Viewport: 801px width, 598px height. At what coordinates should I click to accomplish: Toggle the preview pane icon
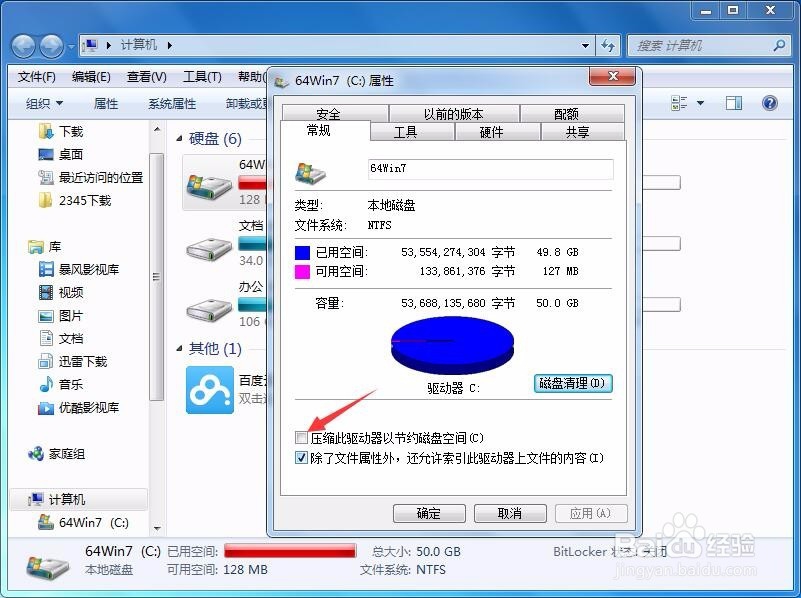pyautogui.click(x=734, y=103)
